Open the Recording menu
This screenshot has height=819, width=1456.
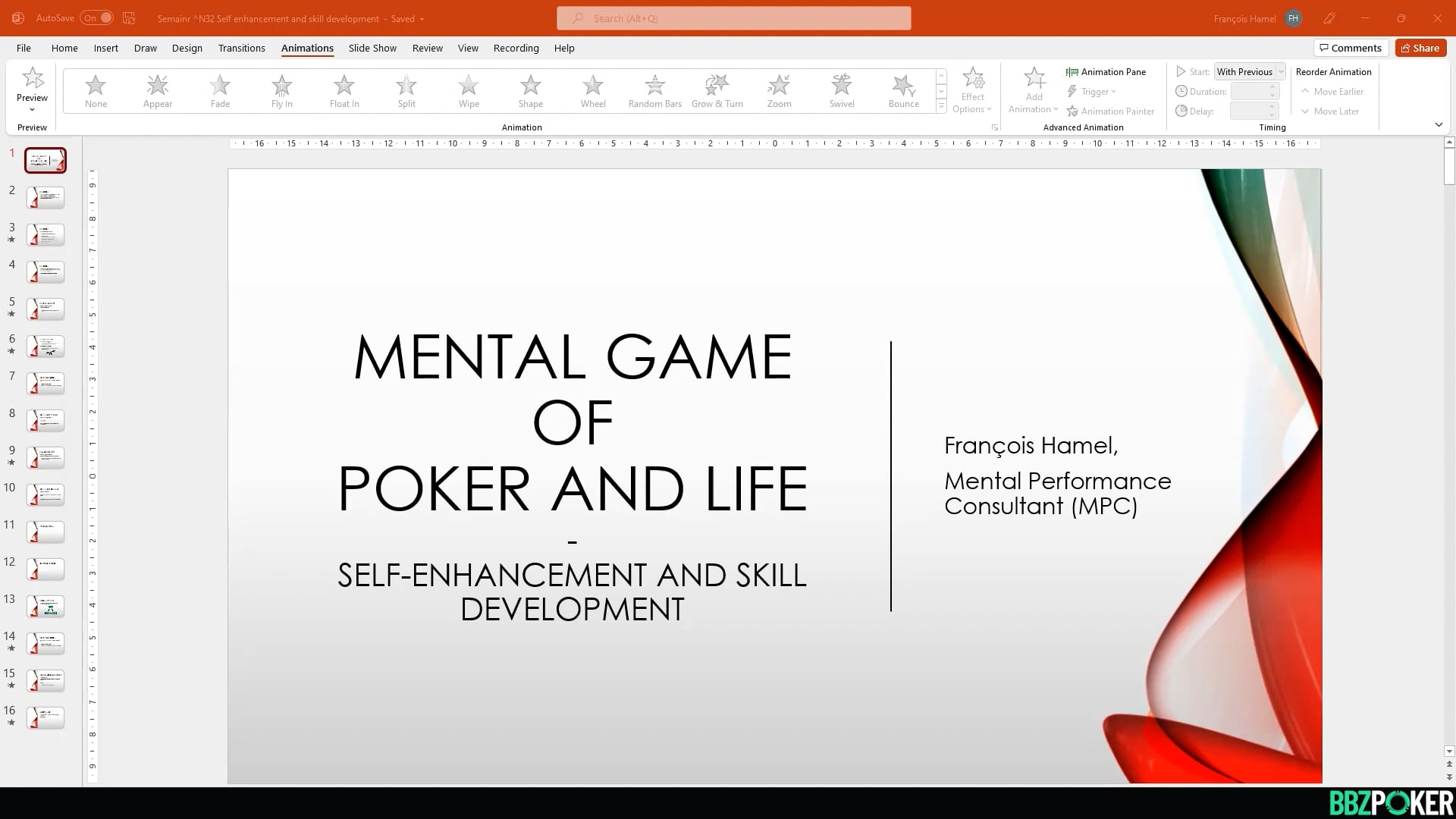click(516, 48)
